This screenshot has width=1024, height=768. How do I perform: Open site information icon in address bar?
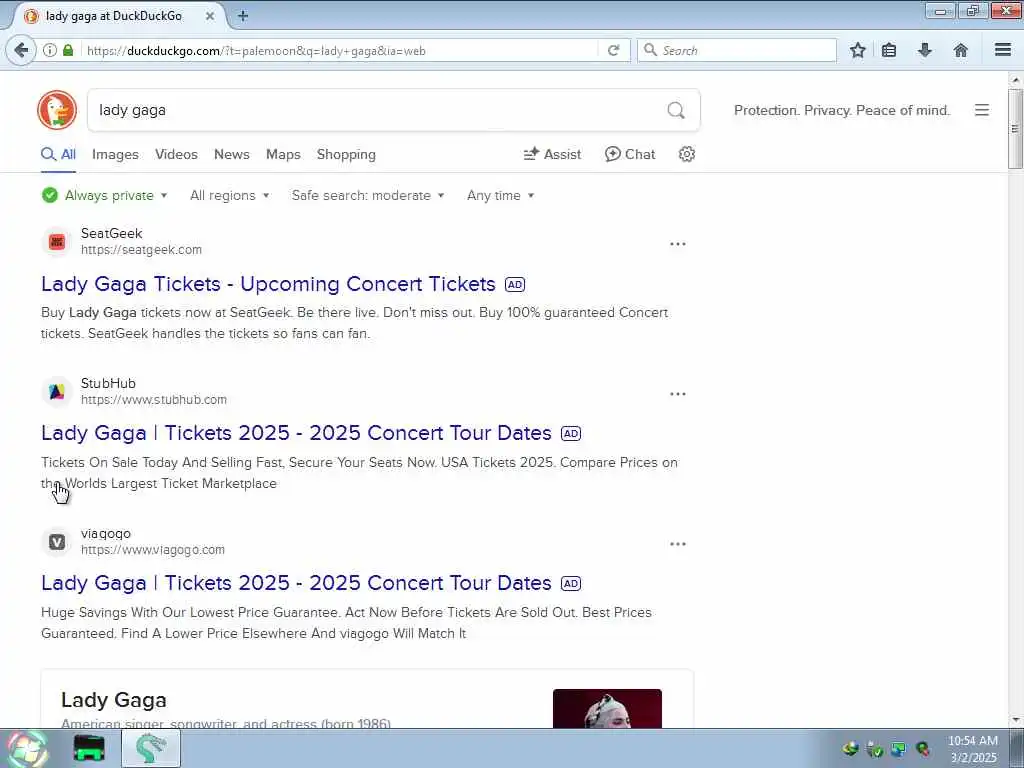[50, 50]
